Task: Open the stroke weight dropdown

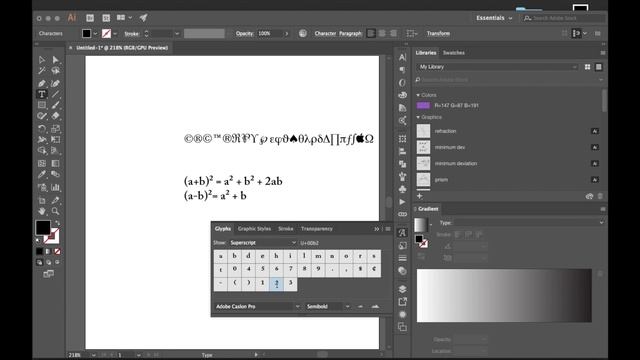Action: pyautogui.click(x=177, y=33)
